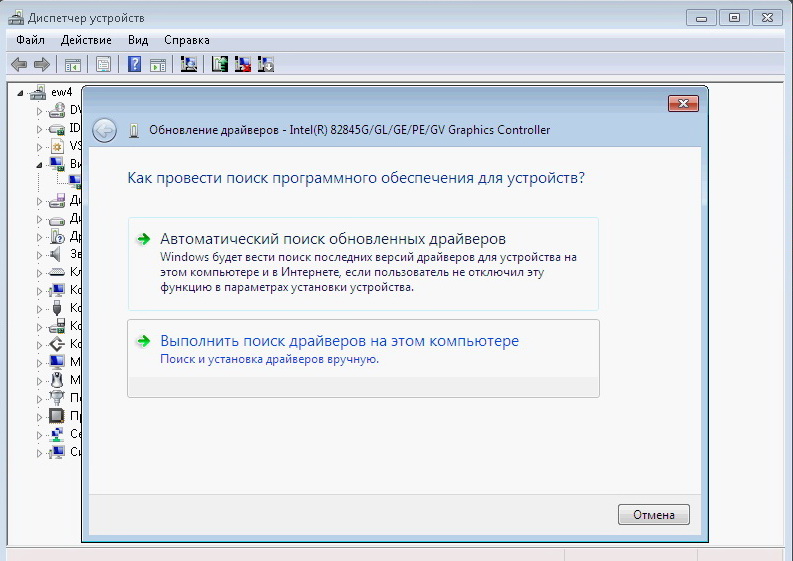
Task: Select the network adapters icon
Action: click(x=57, y=434)
